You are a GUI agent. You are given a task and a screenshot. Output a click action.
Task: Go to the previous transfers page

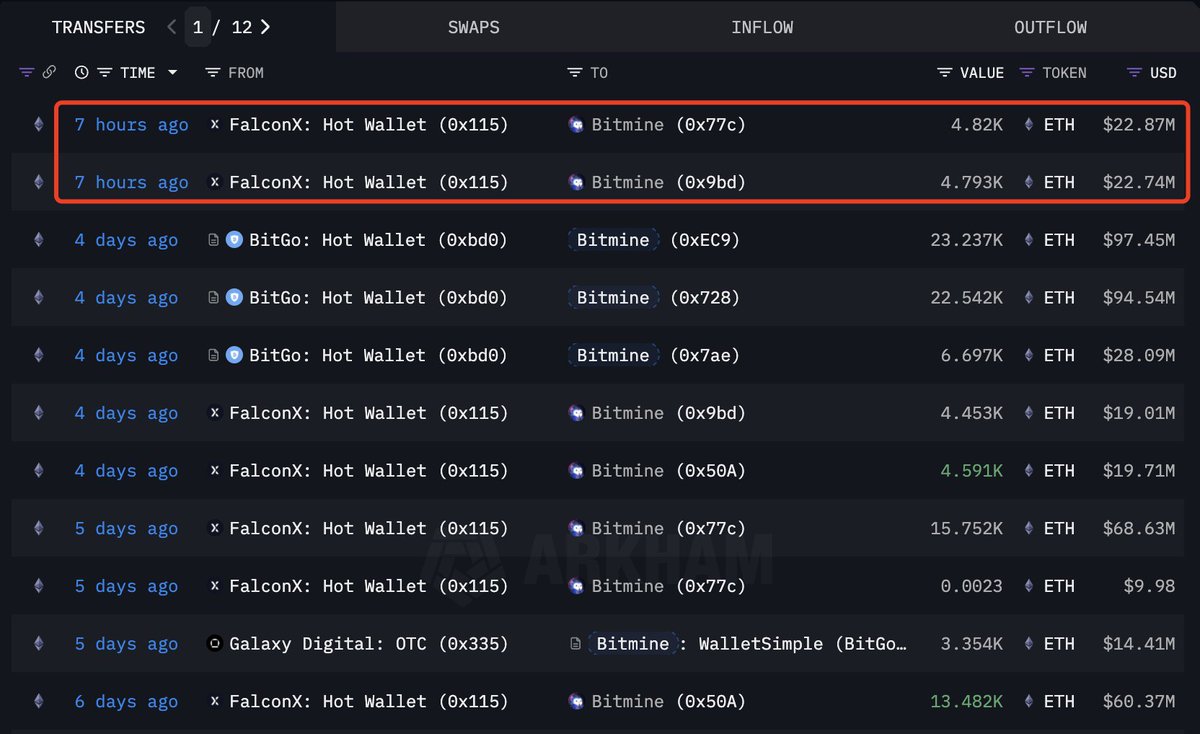171,27
